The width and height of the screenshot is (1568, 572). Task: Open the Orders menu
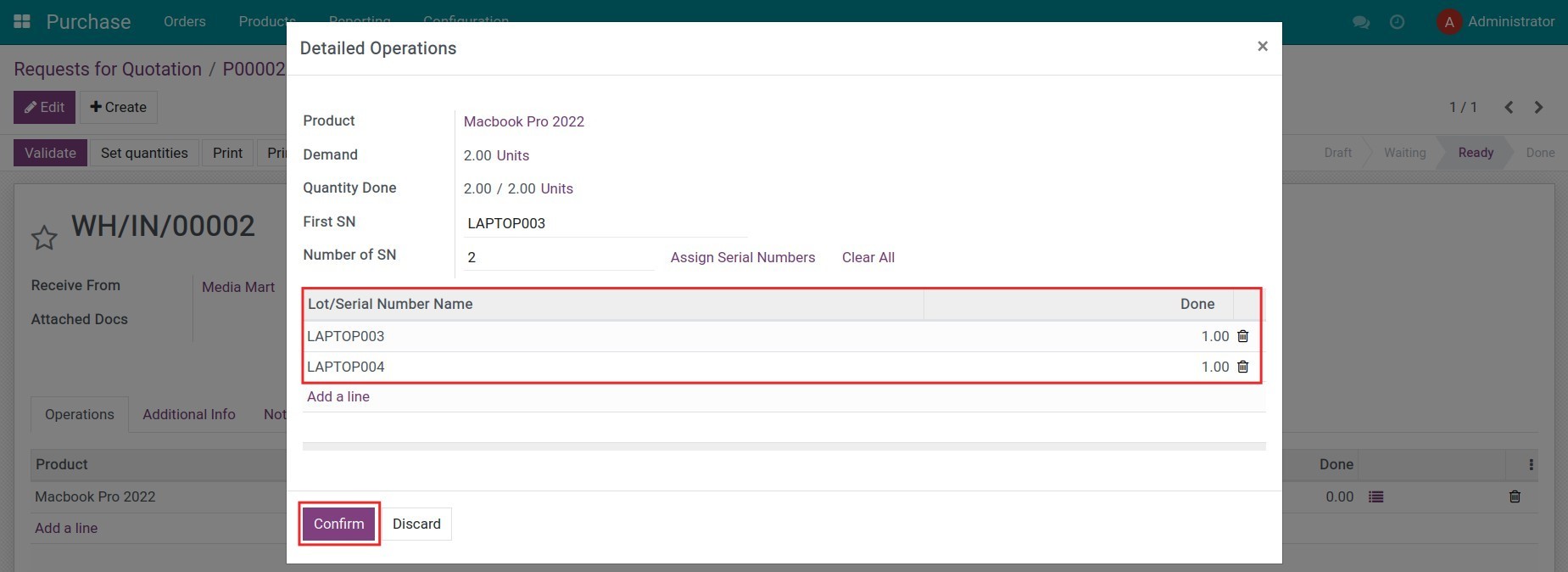[184, 21]
